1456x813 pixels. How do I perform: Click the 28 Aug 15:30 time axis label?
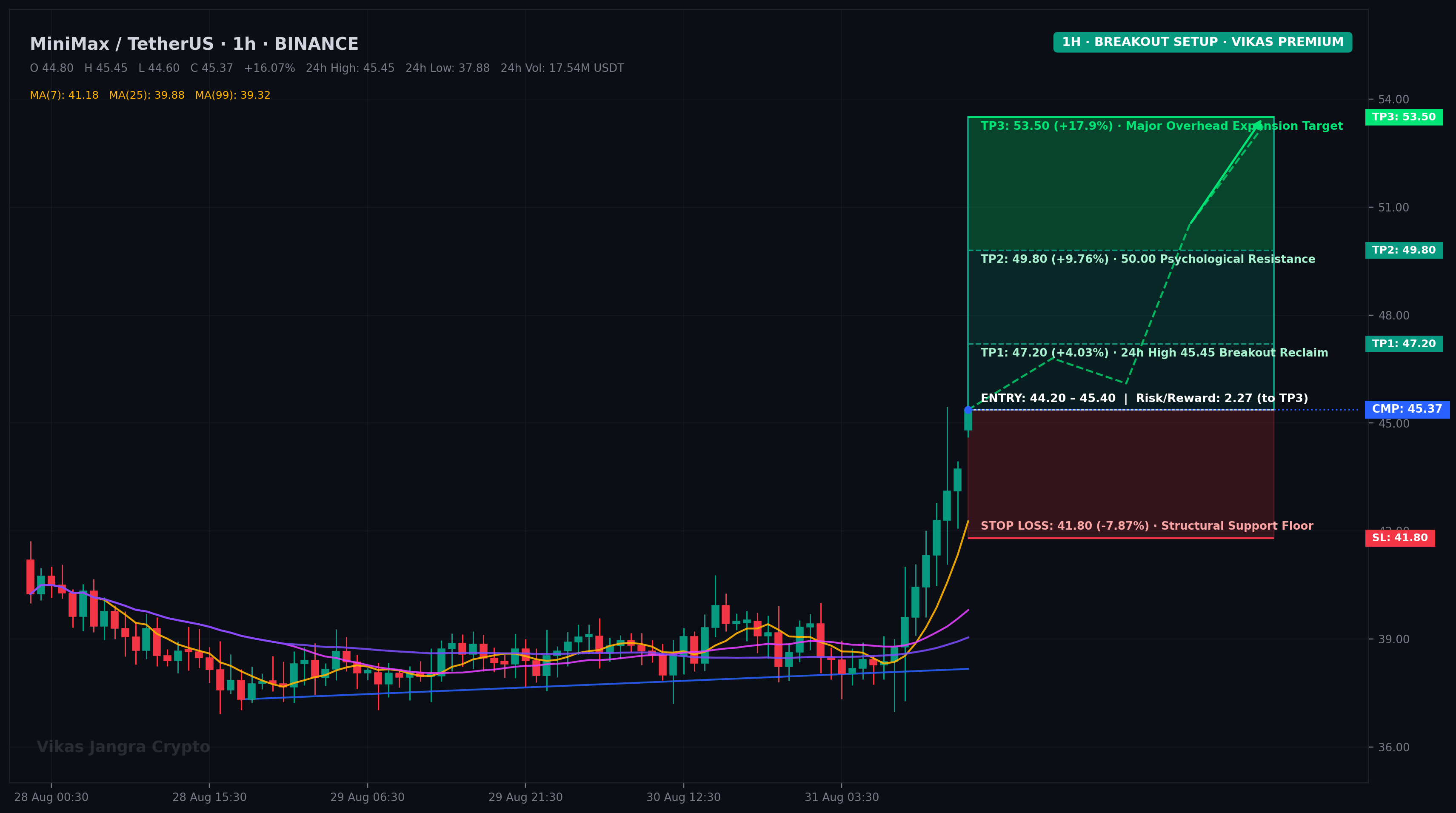[x=209, y=797]
